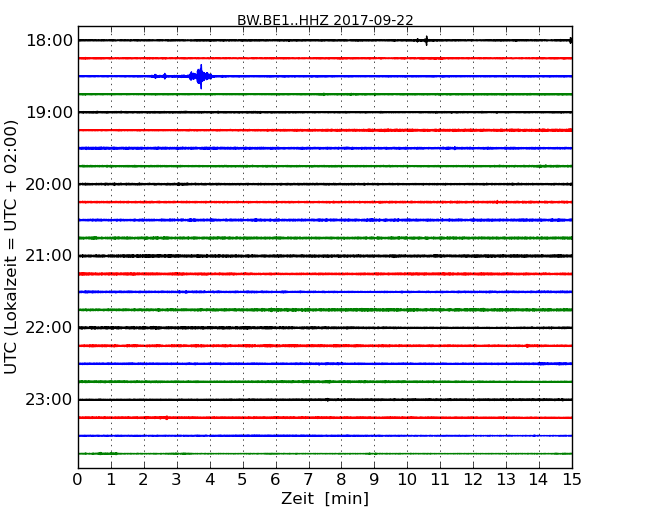This screenshot has width=650, height=520.
Task: Click the plot title "BW.BE1..HHZ 2017-09-22"
Action: click(x=325, y=20)
